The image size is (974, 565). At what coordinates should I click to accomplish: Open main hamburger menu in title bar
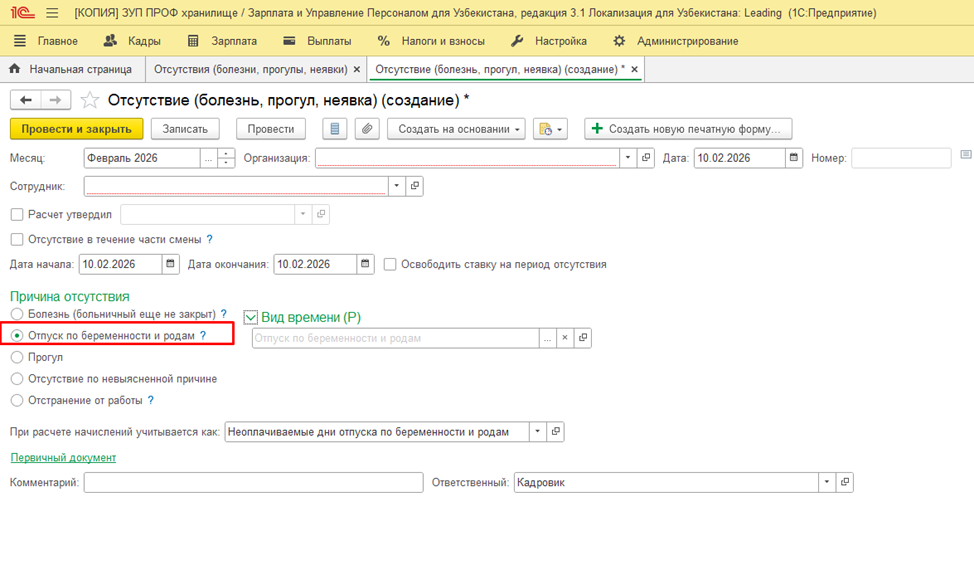click(x=52, y=13)
